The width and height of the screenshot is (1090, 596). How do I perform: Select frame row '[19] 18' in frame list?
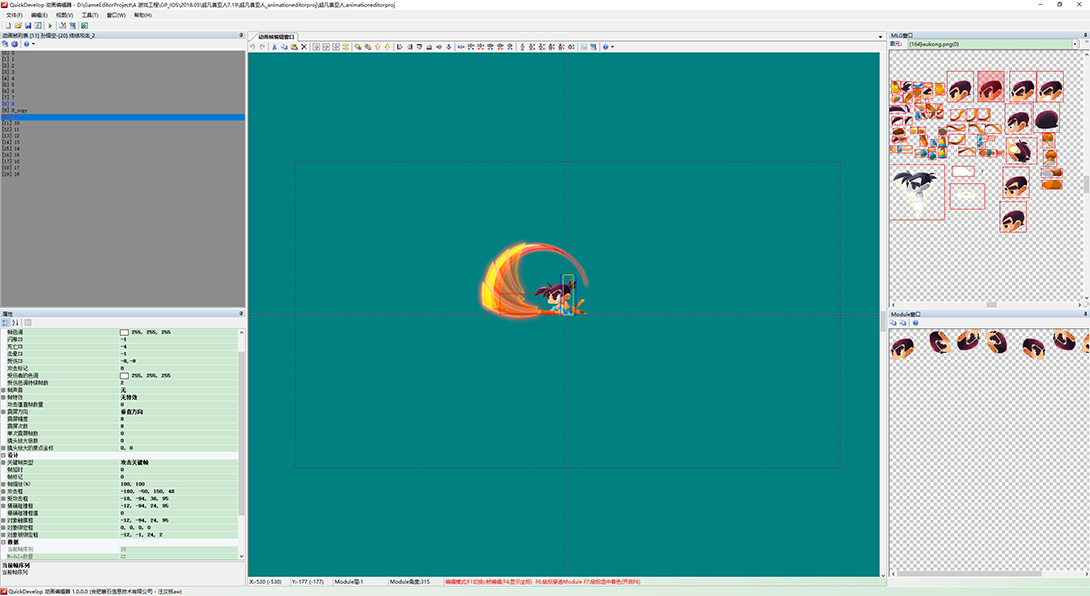coord(122,174)
